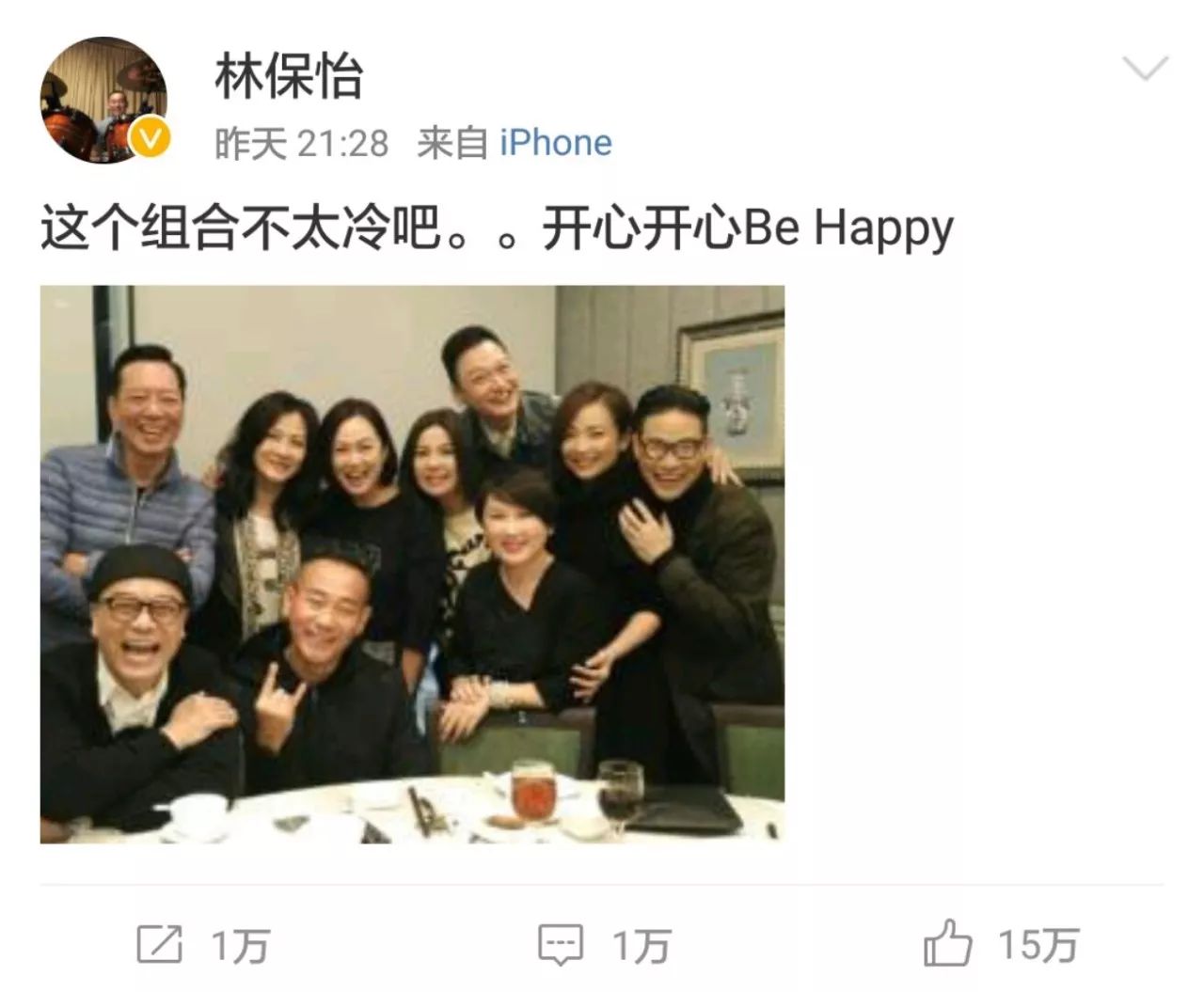Open the group dinner photo
Image resolution: width=1204 pixels, height=992 pixels.
point(412,564)
